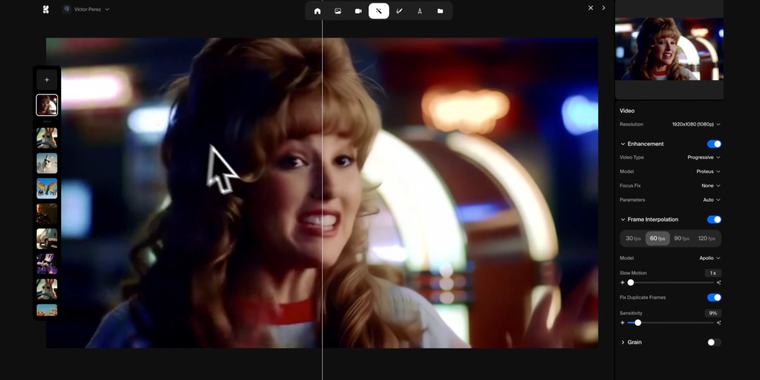Open the Video Type Progressive dropdown

point(704,158)
